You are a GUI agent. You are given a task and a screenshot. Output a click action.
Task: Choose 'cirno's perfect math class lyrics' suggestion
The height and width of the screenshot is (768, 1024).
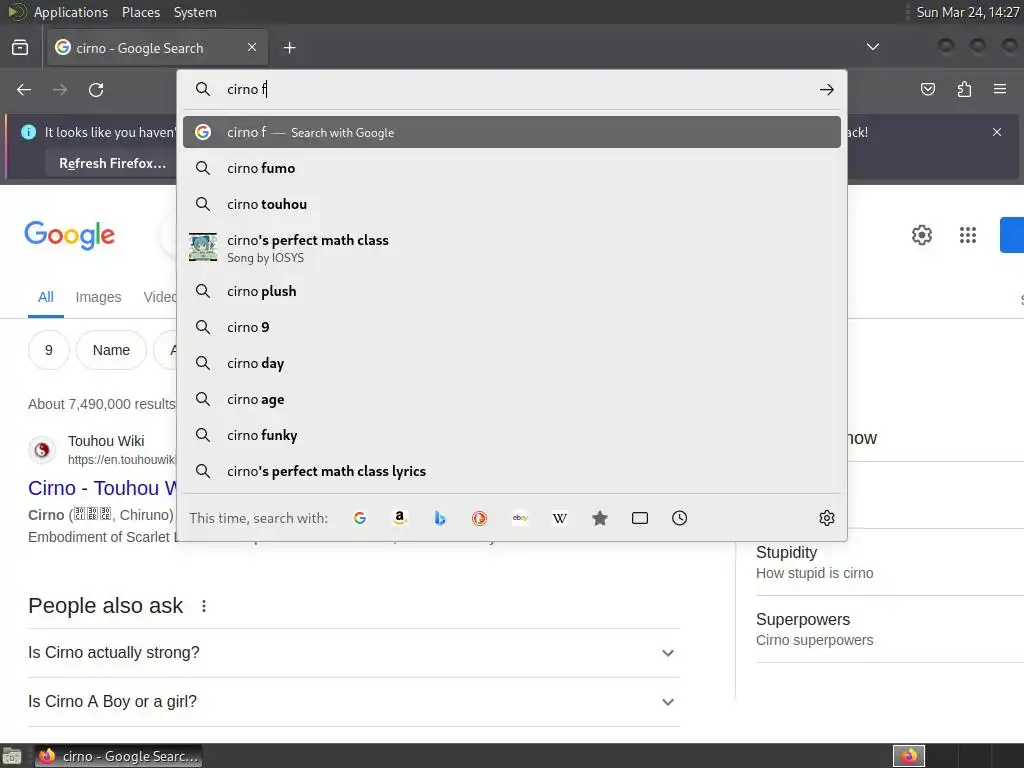pos(511,471)
